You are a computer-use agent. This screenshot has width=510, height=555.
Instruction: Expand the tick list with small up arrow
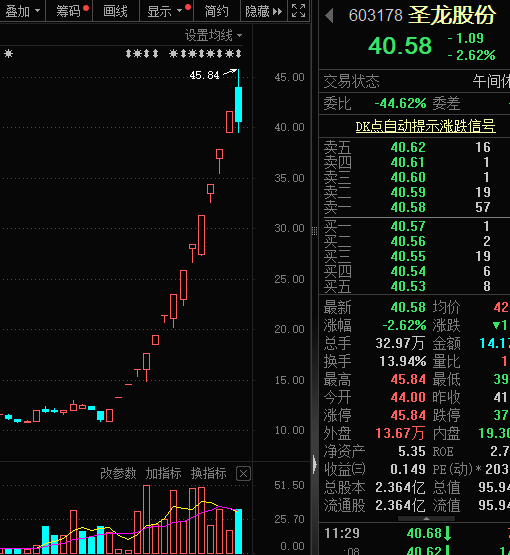[x=426, y=518]
